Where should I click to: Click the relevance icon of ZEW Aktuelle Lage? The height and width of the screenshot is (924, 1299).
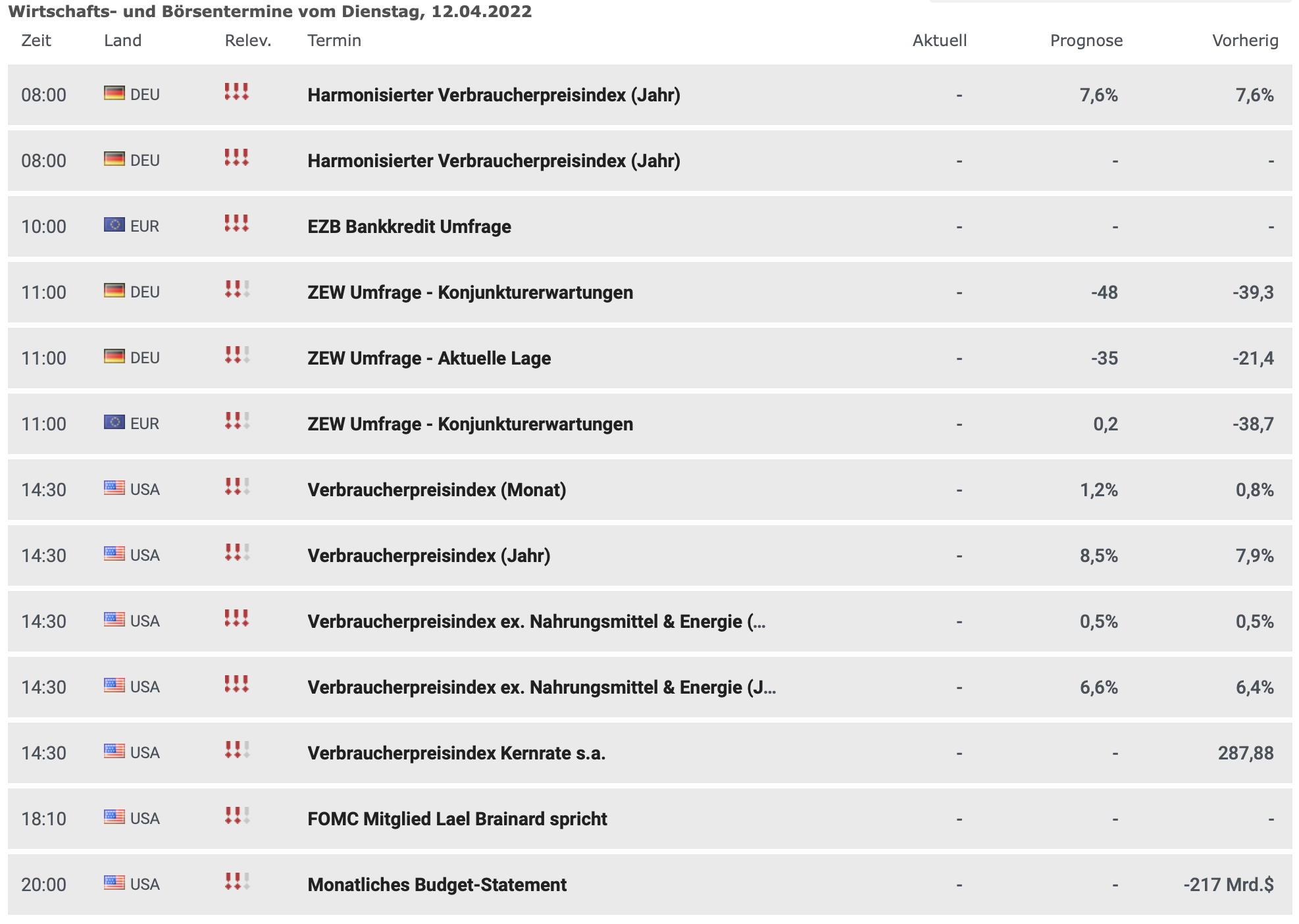coord(237,355)
